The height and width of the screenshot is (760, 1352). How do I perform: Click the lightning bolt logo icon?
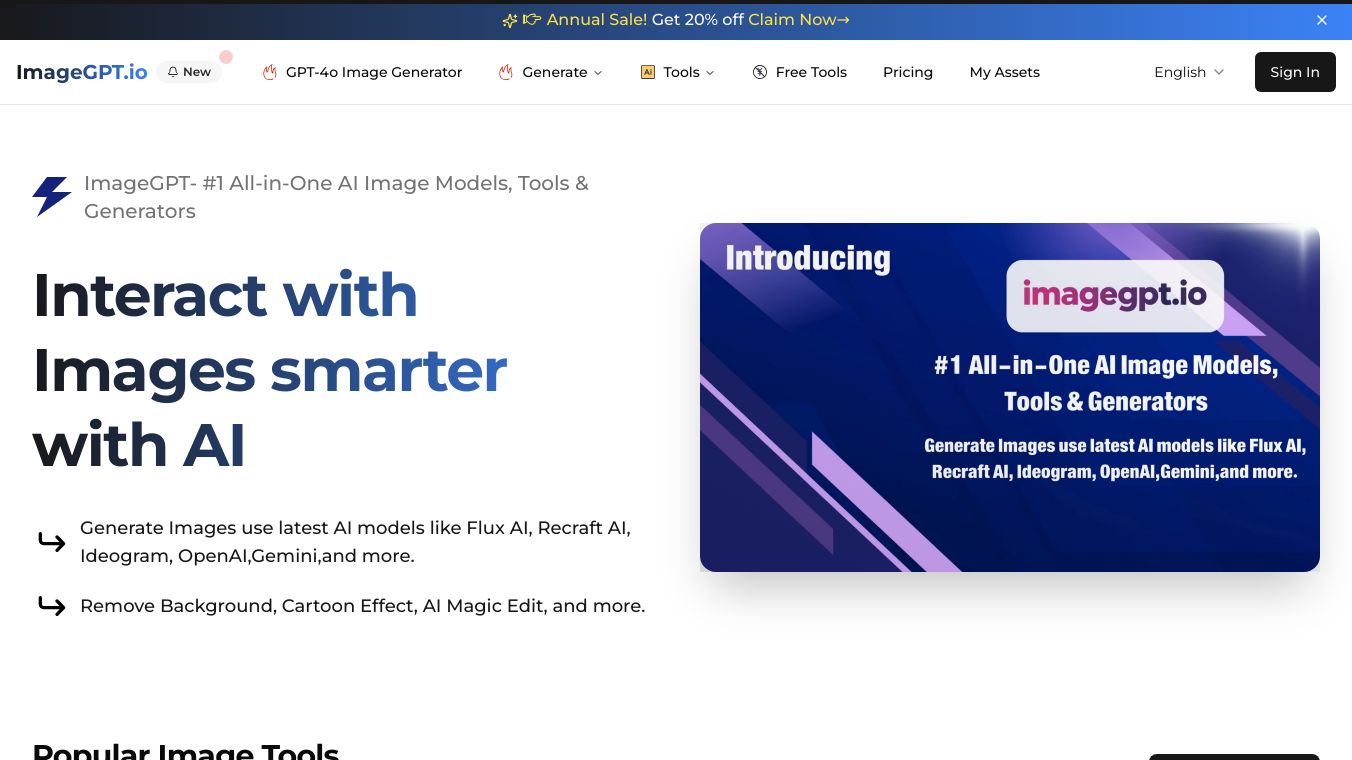[51, 196]
